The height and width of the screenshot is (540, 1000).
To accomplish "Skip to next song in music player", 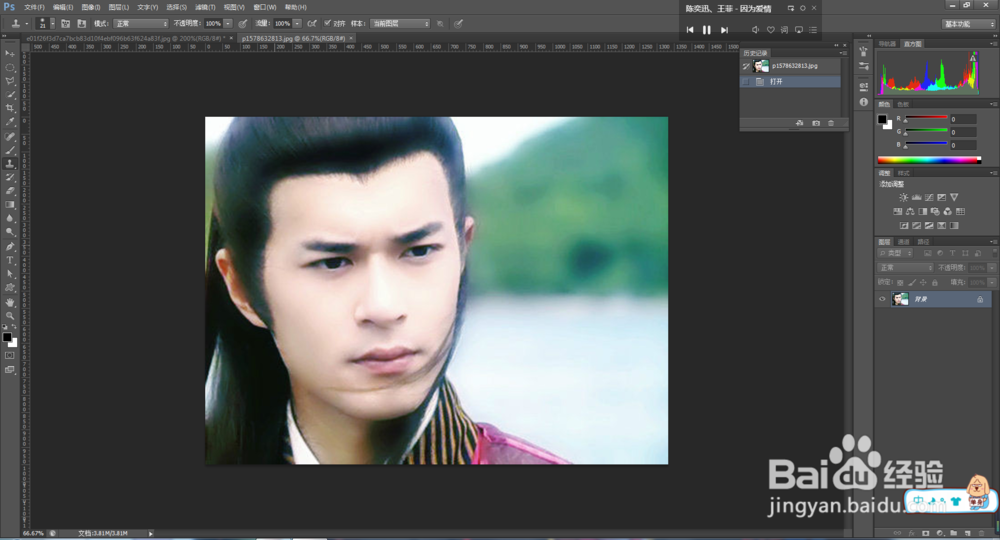I will [x=724, y=30].
